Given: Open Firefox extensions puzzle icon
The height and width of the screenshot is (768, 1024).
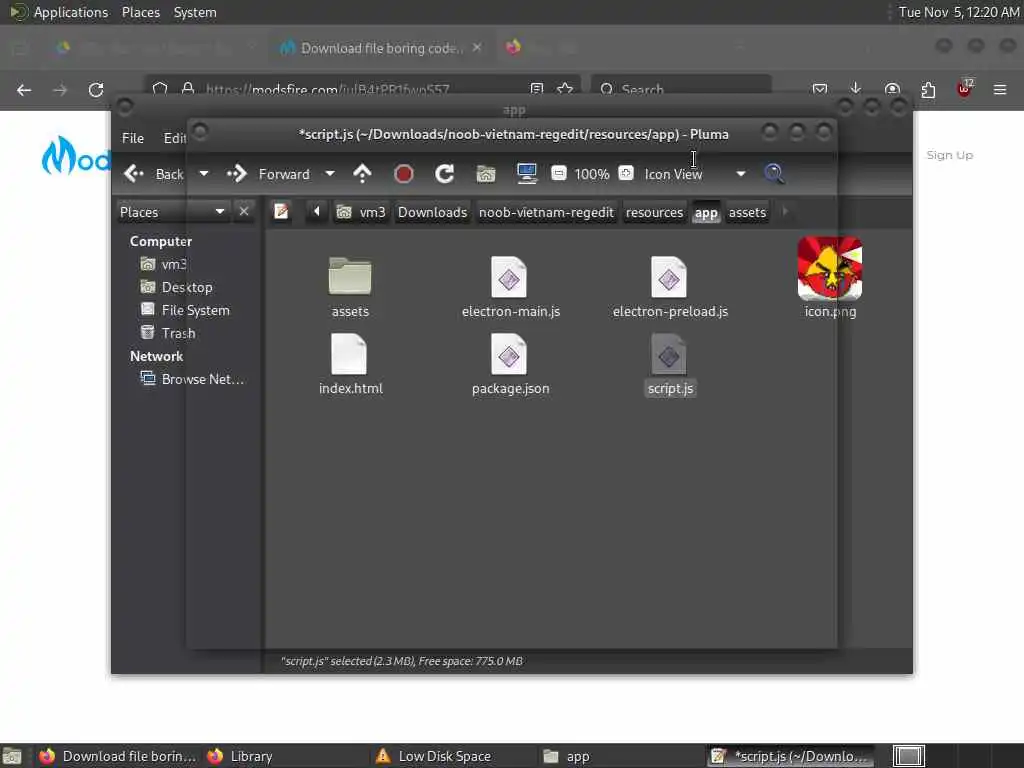Looking at the screenshot, I should click(x=928, y=89).
